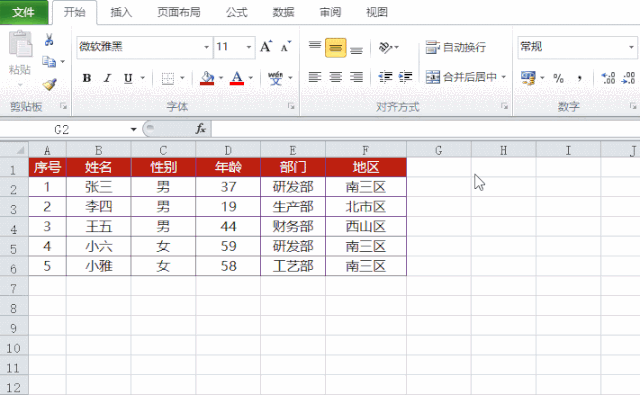Screen dimensions: 640x395
Task: Click the phonetic guide wén icon
Action: click(x=276, y=78)
